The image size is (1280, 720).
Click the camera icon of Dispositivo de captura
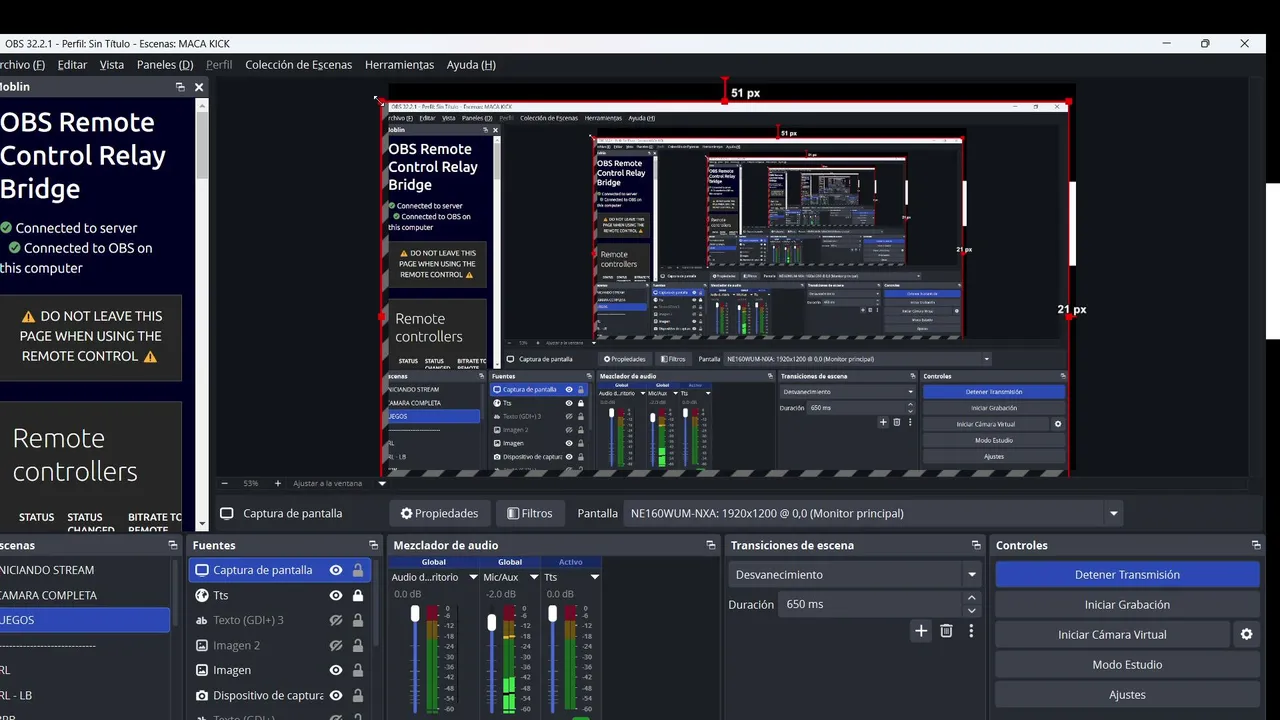point(202,695)
